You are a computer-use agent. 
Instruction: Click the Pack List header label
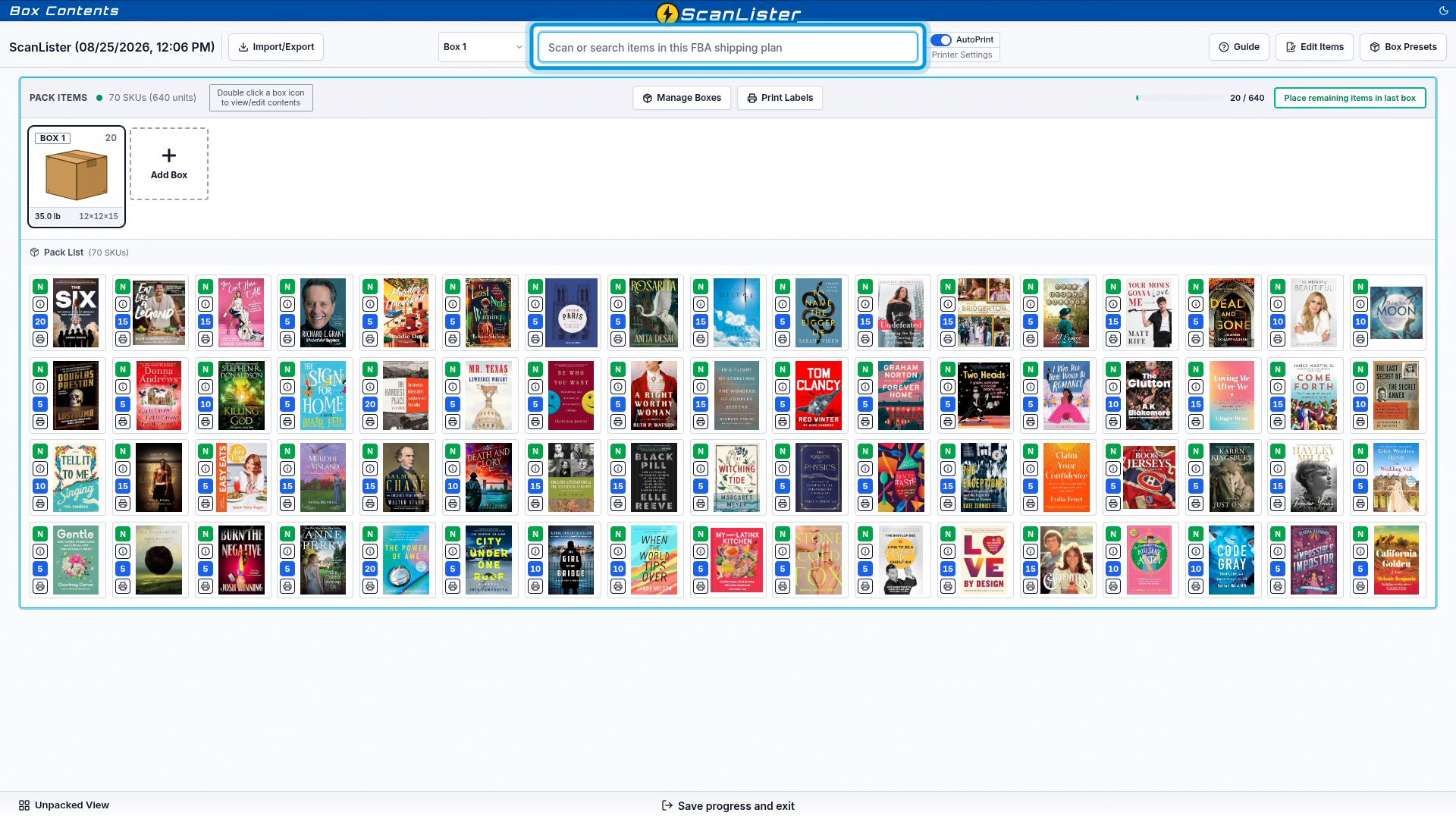click(x=64, y=253)
